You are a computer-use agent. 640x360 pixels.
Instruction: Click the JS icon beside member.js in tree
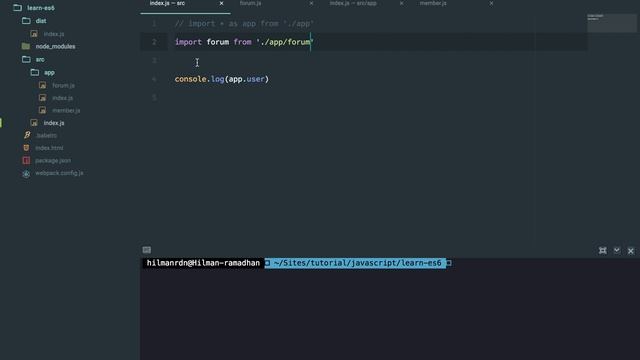(42, 110)
